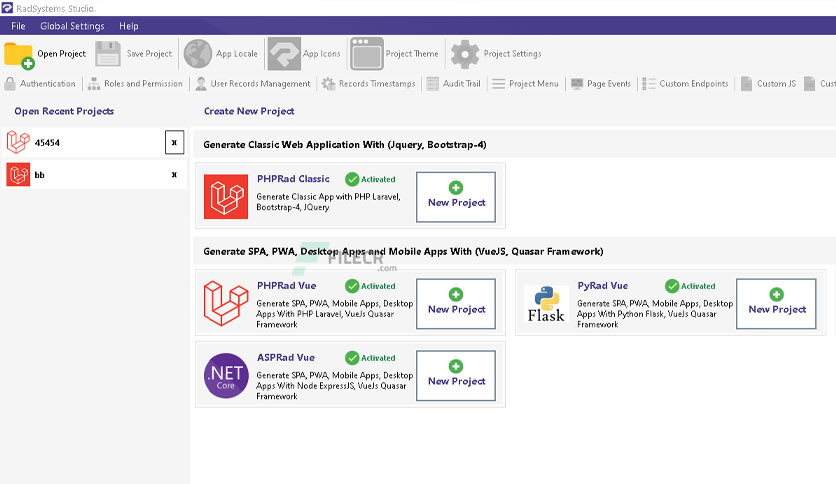Click the ASPRad Vue title link
The image size is (836, 484).
(286, 358)
